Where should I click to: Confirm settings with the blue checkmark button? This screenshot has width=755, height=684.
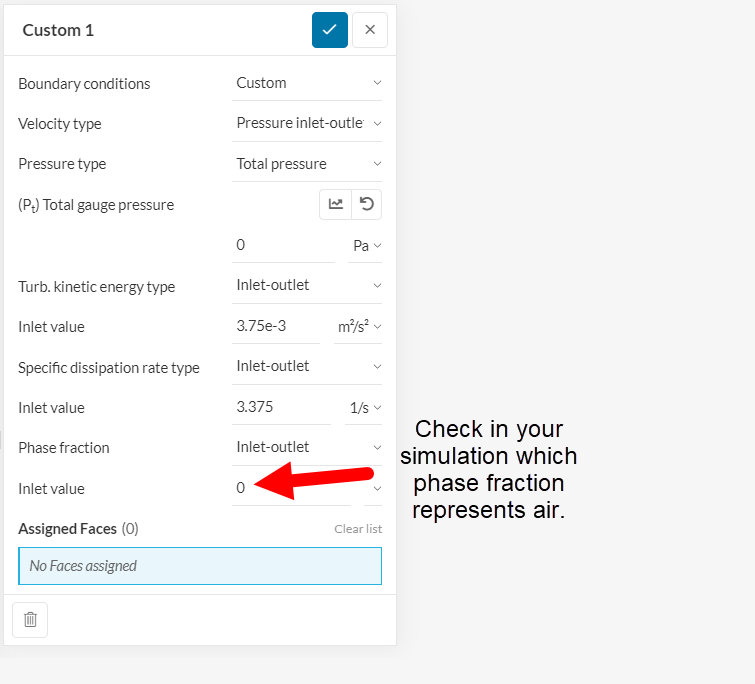coord(330,30)
